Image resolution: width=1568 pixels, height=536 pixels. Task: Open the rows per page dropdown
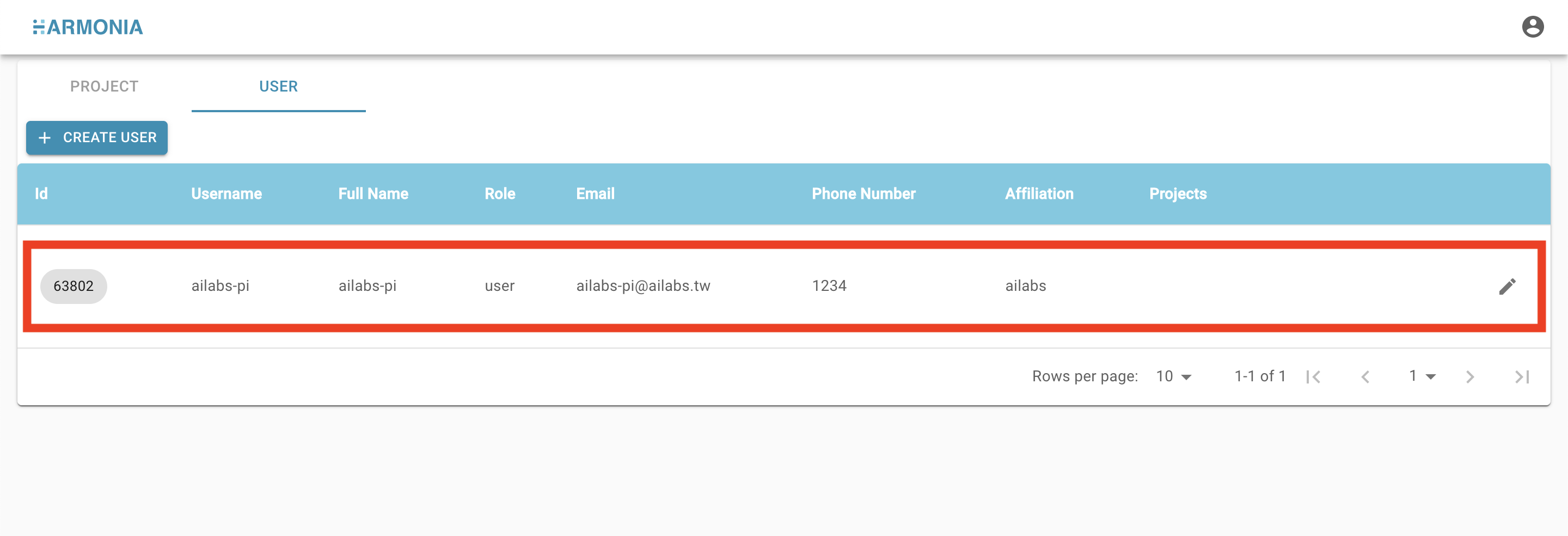1174,376
